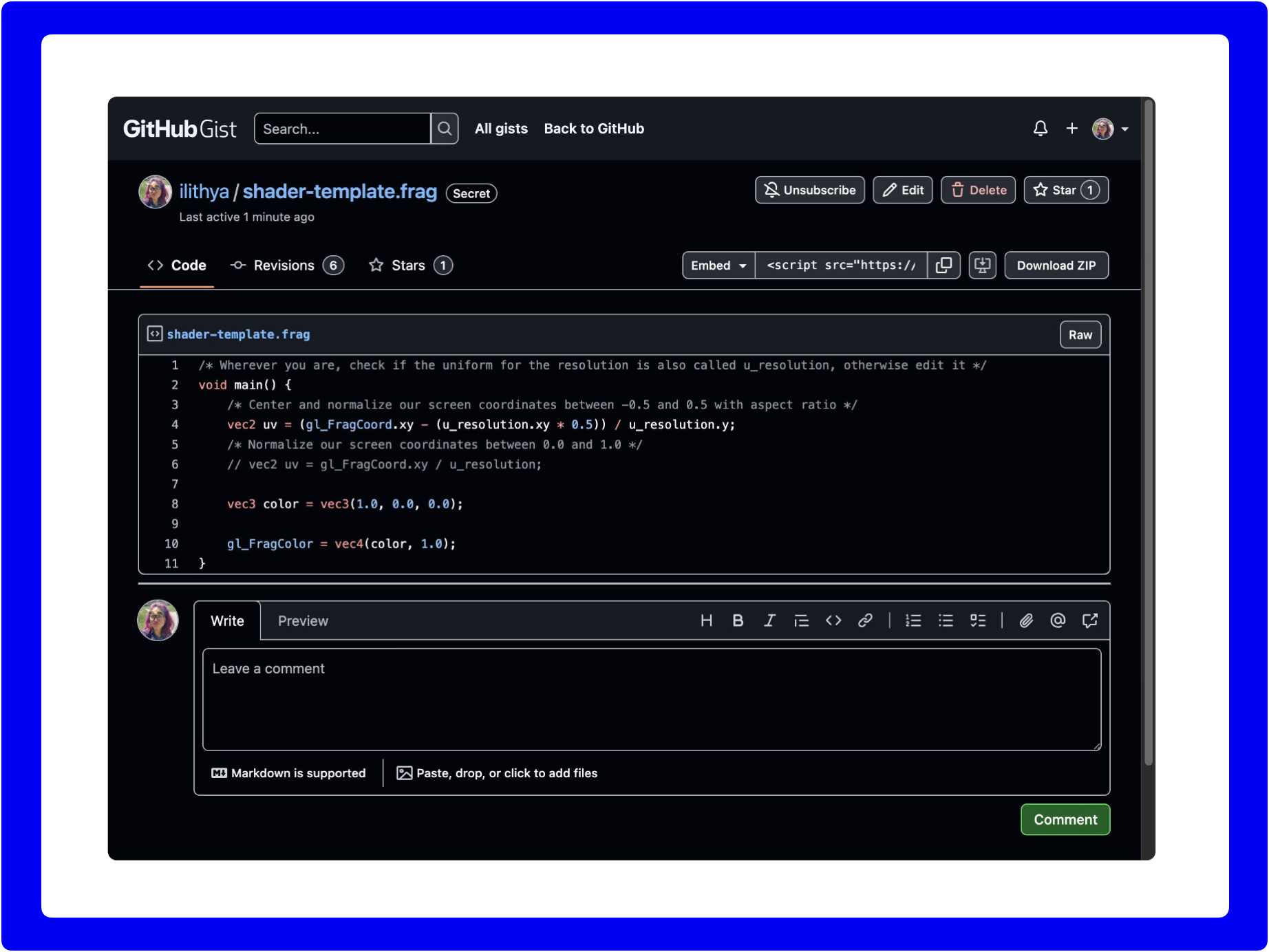Click Markdown is supported link

pos(288,773)
